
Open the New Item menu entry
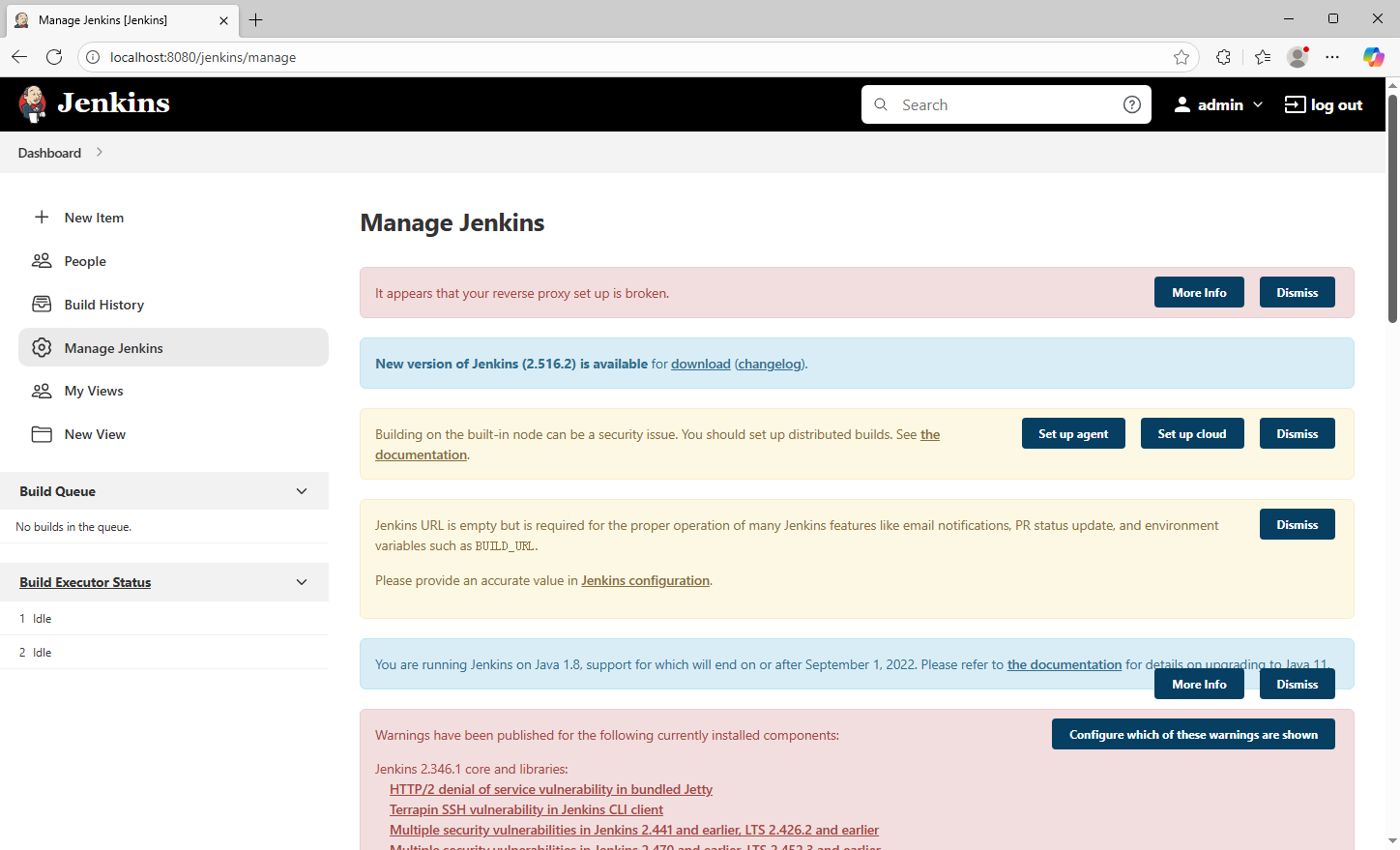pyautogui.click(x=173, y=218)
